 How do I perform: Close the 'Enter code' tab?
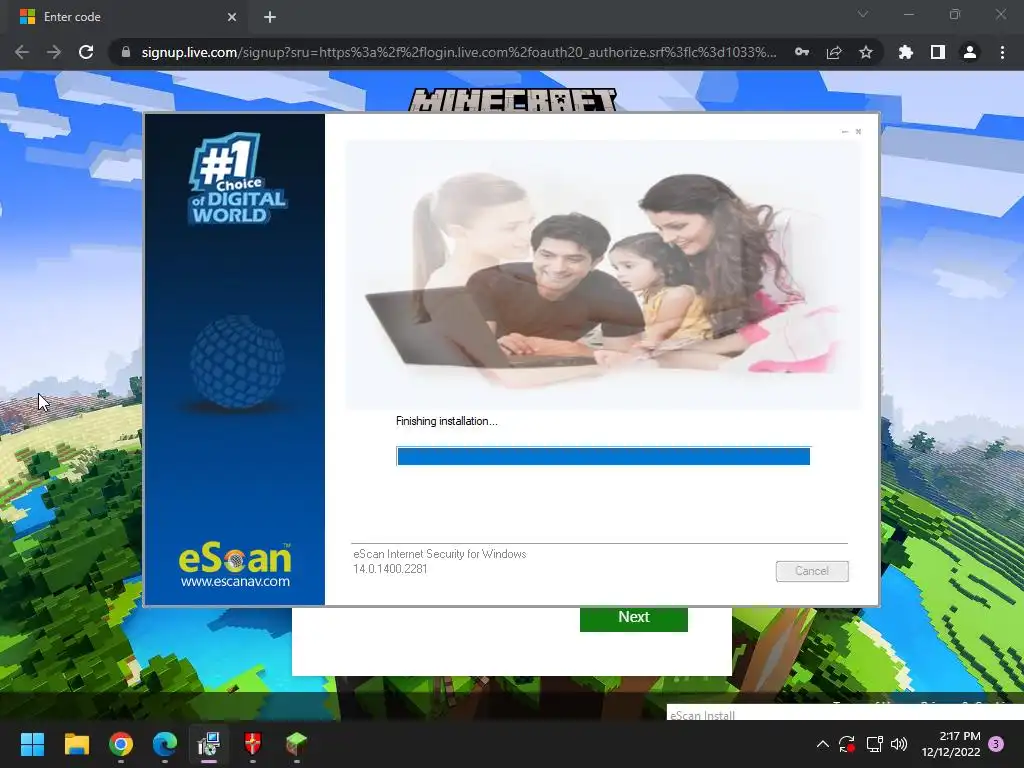(x=232, y=17)
